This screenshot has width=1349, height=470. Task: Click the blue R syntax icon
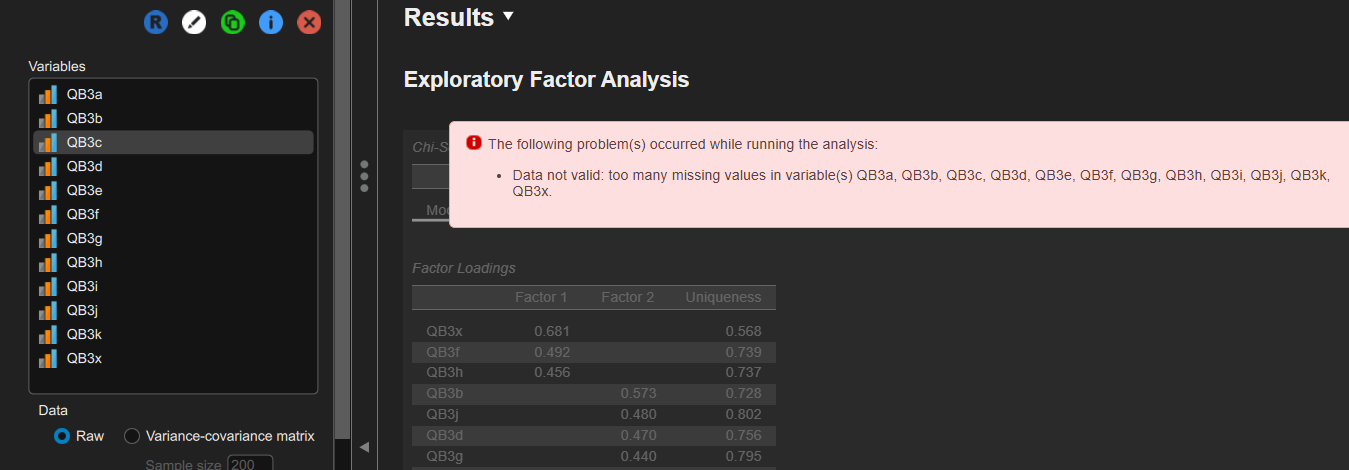tap(155, 22)
